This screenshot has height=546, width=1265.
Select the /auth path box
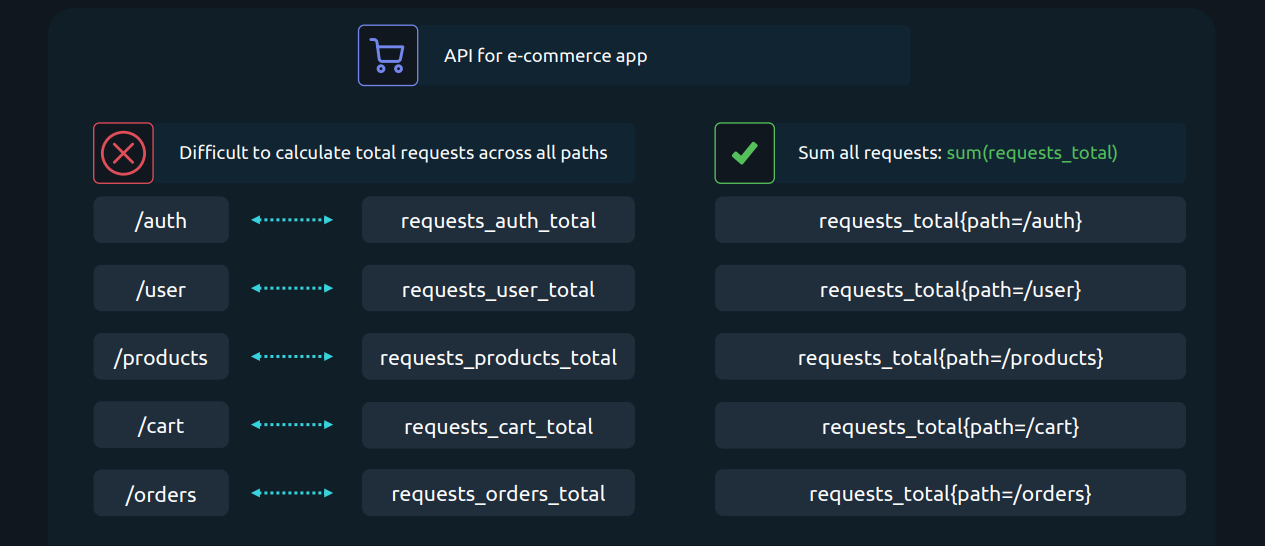(x=161, y=220)
